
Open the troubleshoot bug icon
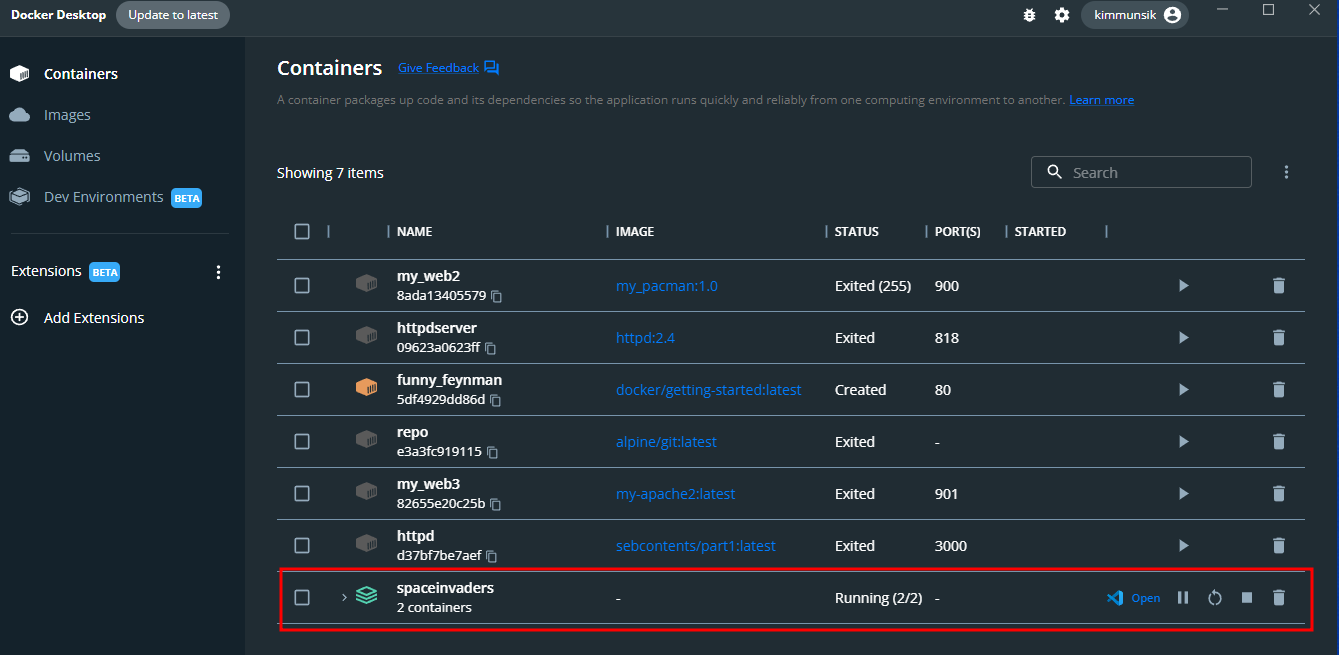(1029, 15)
